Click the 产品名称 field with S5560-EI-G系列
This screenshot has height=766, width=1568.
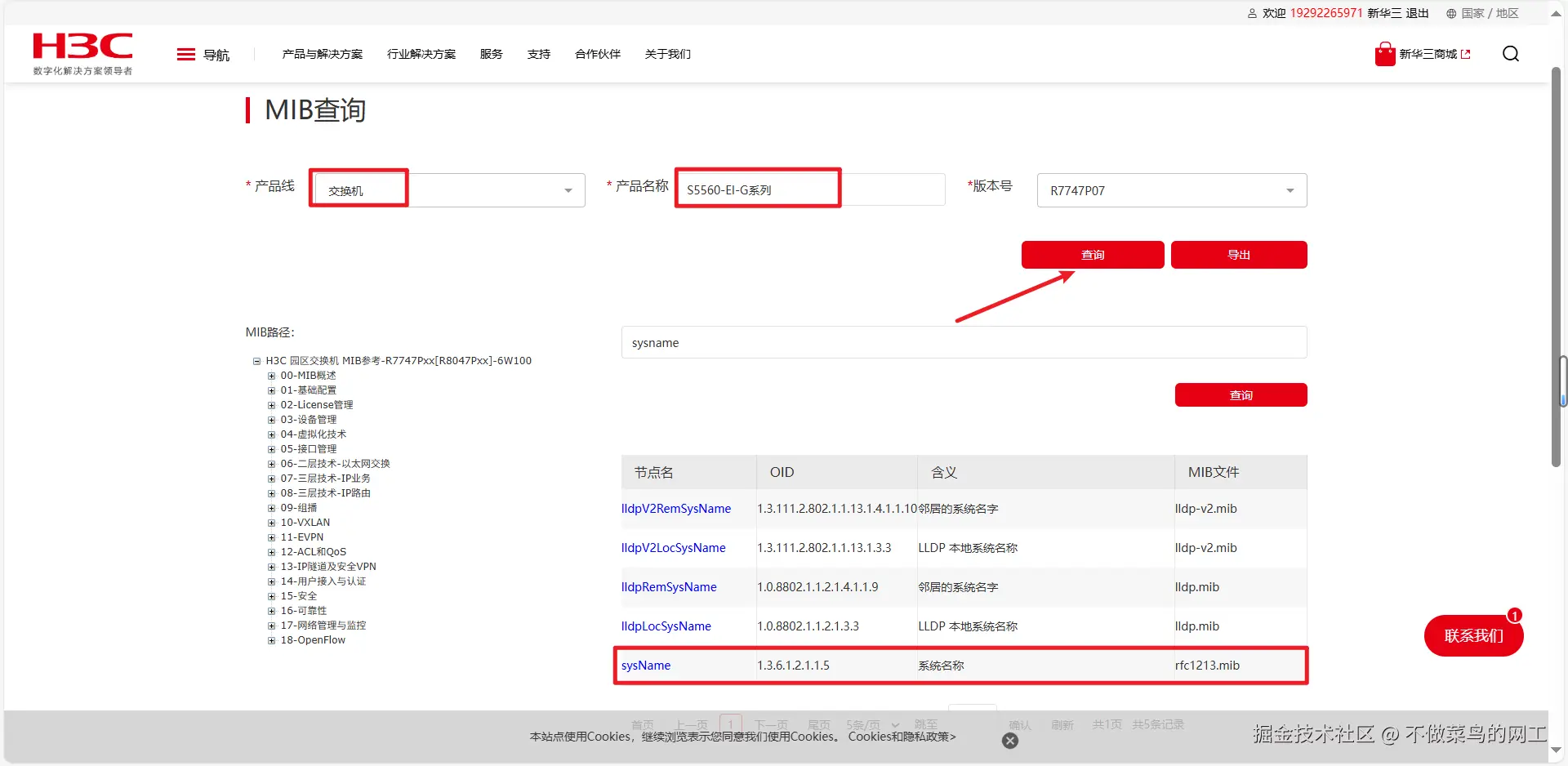[811, 189]
